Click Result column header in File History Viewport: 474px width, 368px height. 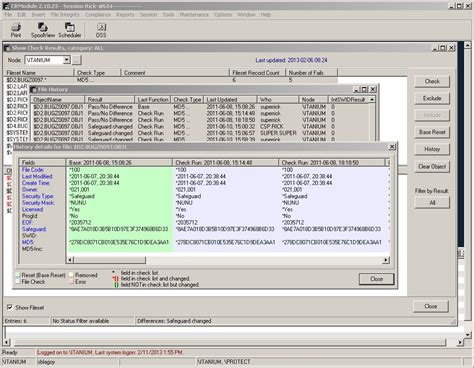pos(109,100)
